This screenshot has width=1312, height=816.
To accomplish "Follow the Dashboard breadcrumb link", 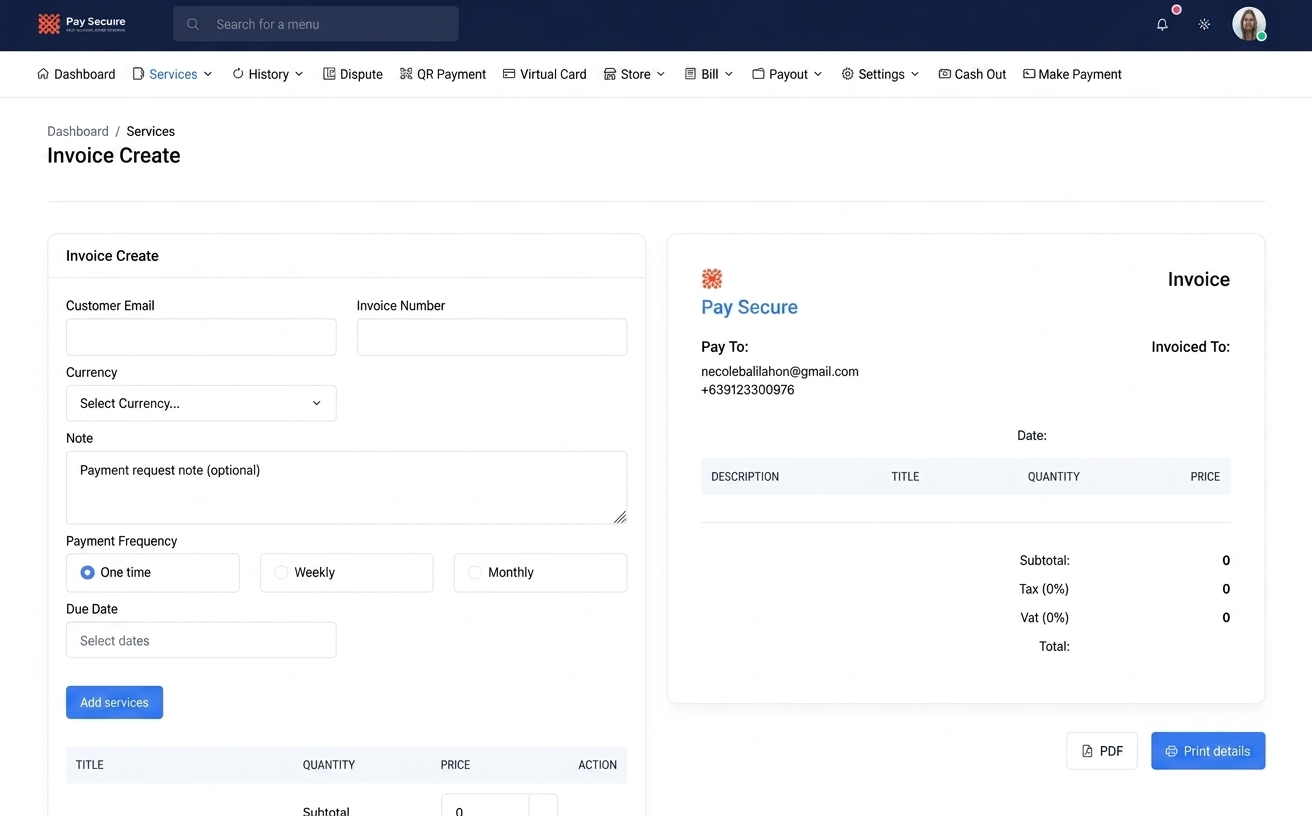I will point(78,131).
